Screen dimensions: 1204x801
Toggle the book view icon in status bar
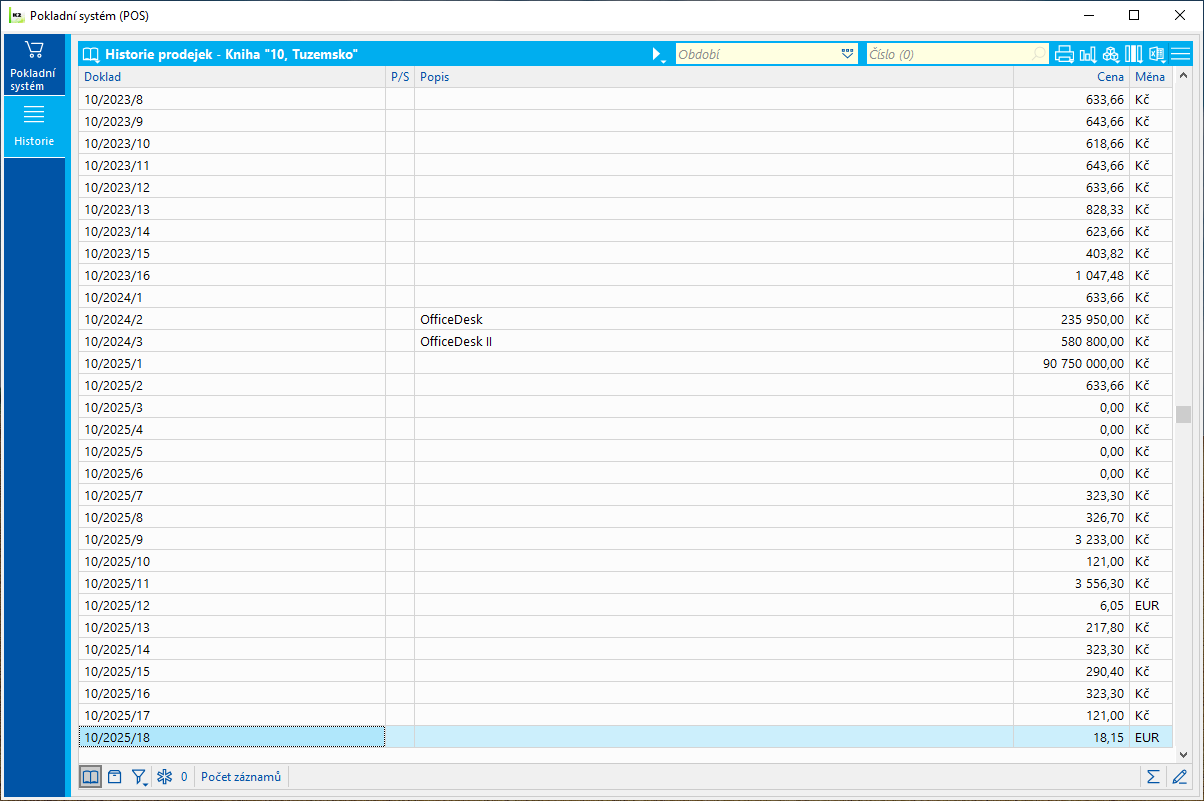pos(91,776)
